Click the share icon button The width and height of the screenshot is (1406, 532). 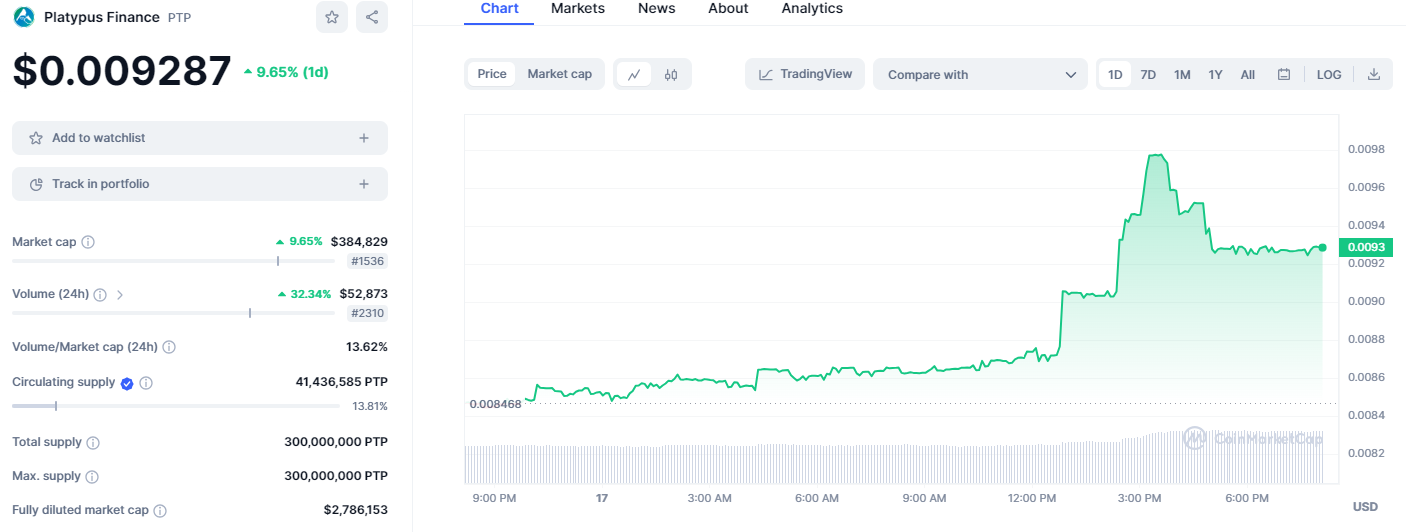[x=371, y=17]
